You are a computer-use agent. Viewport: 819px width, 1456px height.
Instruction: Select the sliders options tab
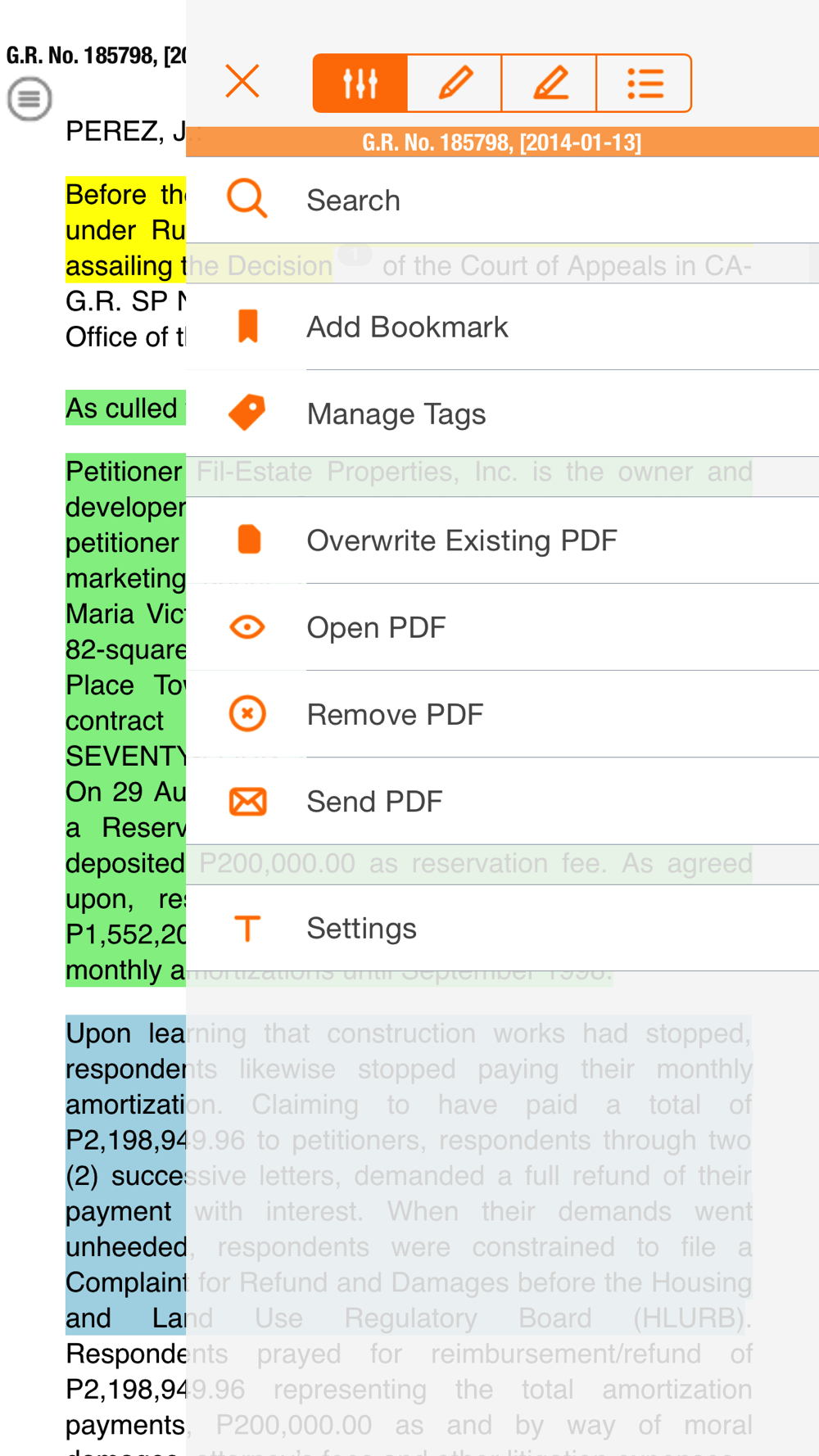click(360, 83)
